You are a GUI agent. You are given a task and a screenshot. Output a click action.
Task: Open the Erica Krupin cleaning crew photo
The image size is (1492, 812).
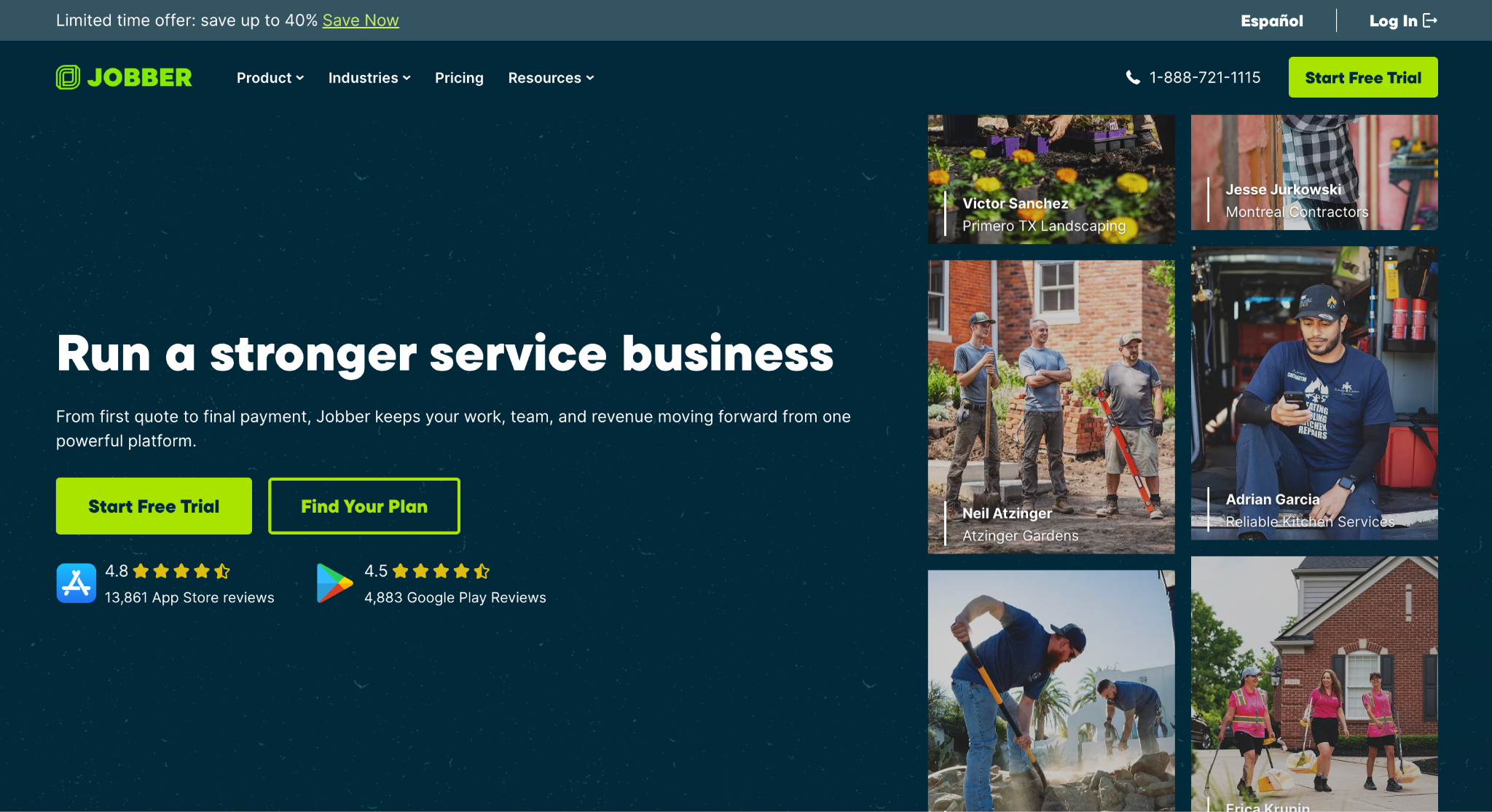tap(1314, 684)
